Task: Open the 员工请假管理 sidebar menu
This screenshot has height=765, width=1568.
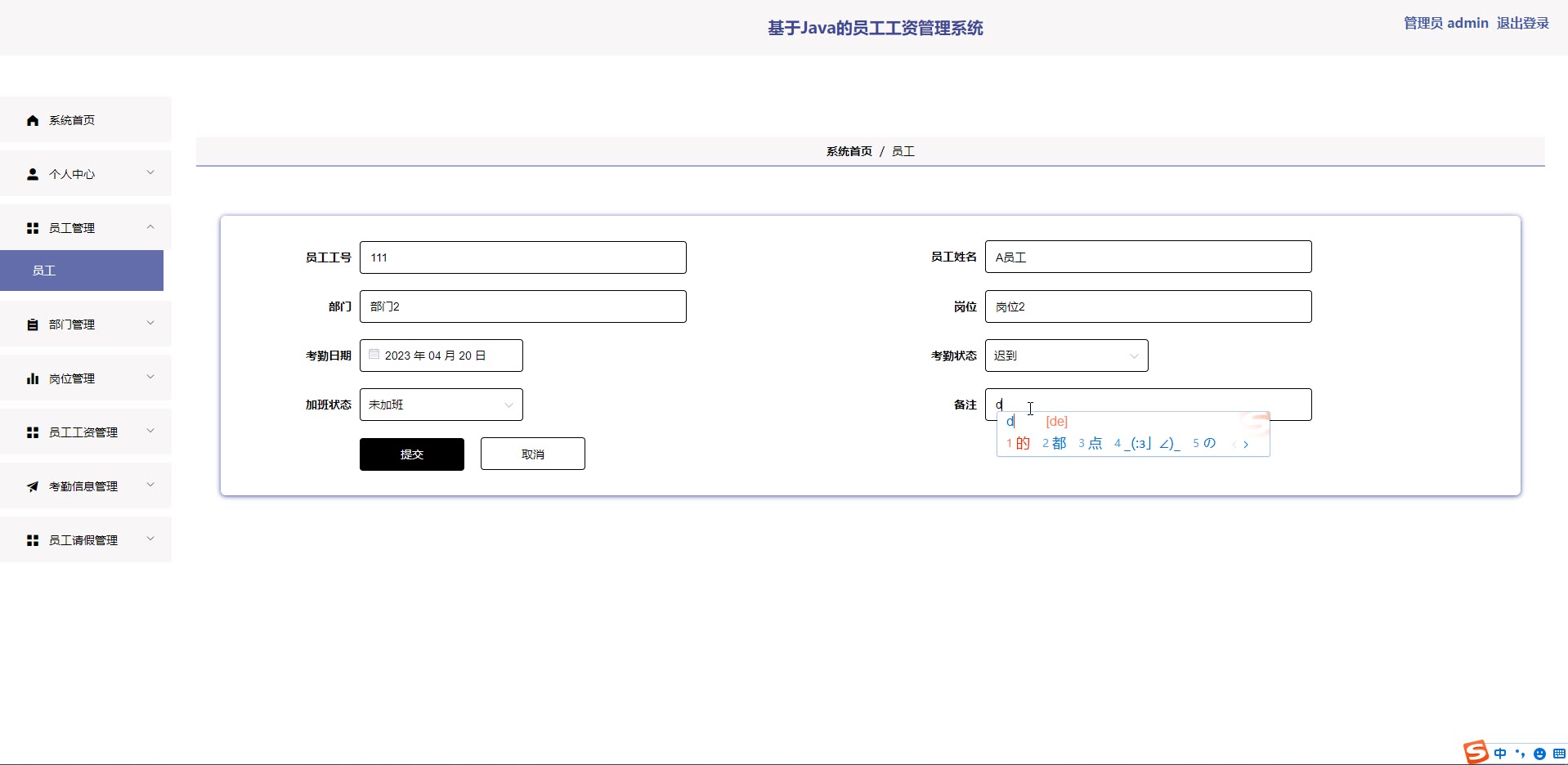Action: click(86, 540)
